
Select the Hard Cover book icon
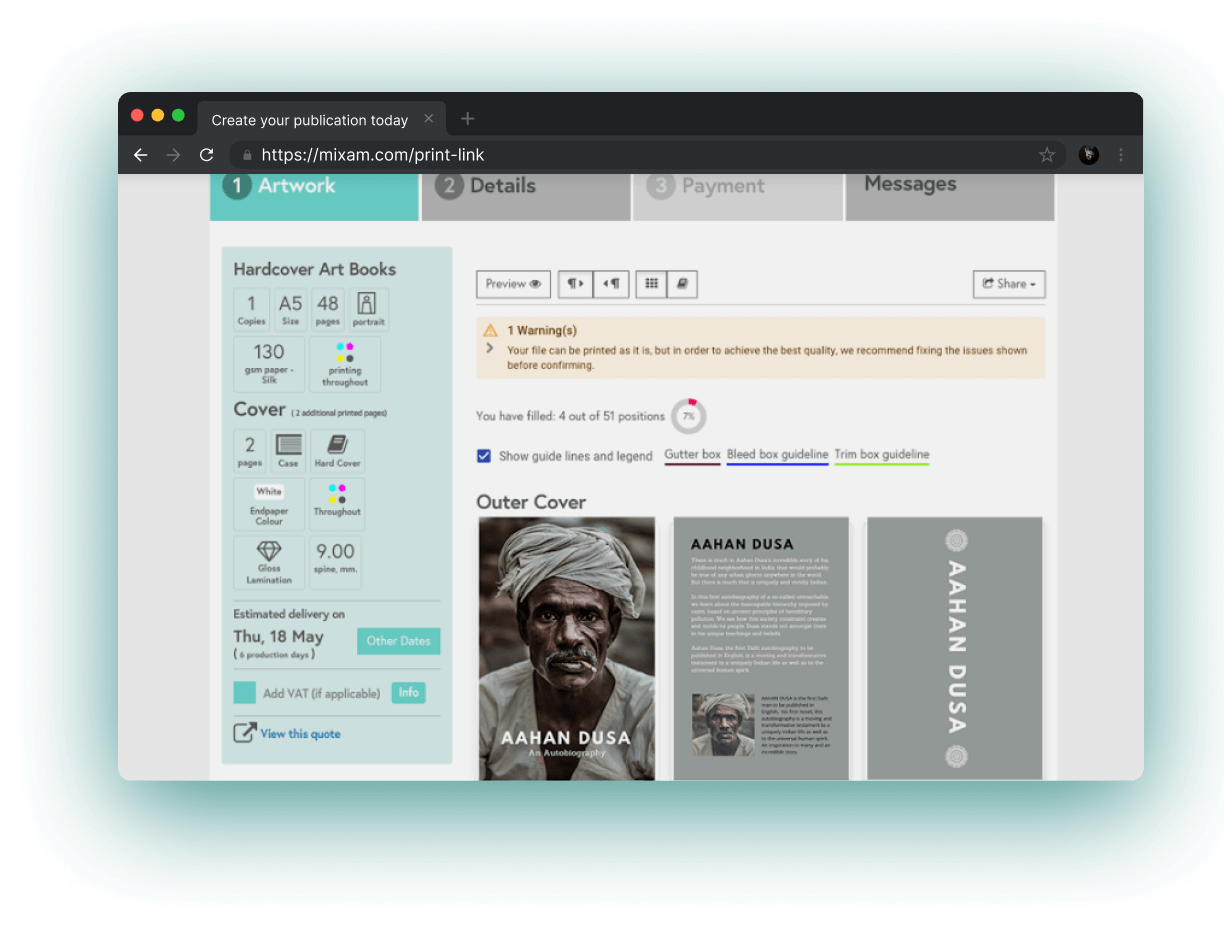tap(337, 445)
